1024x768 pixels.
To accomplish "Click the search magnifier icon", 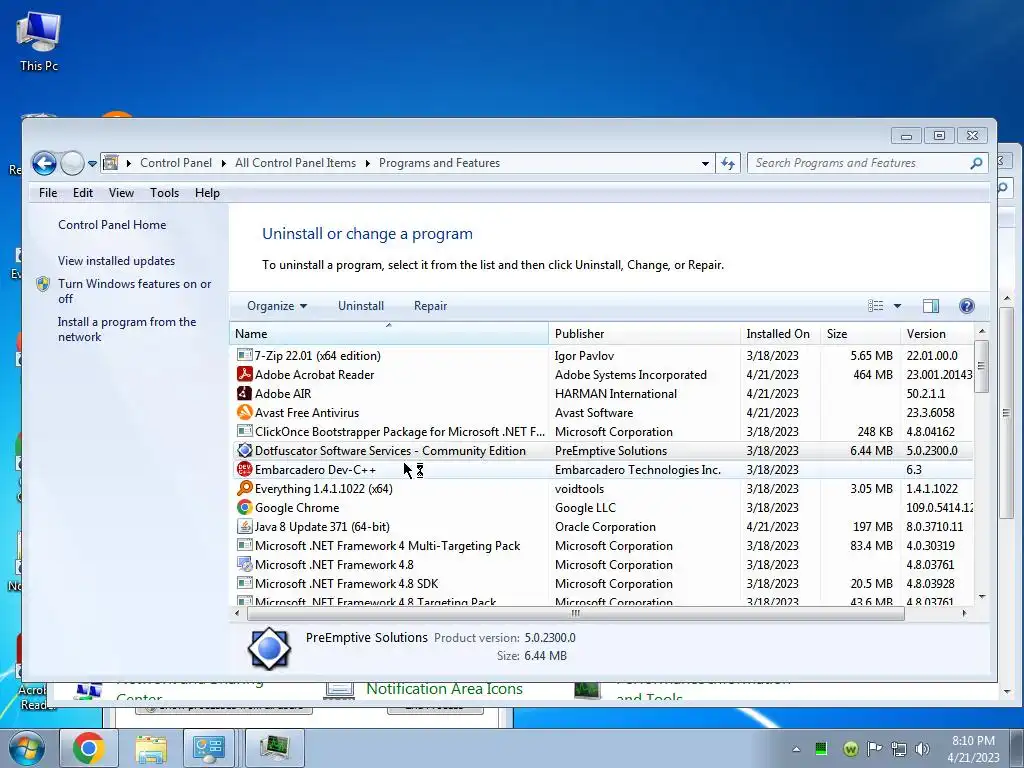I will click(x=976, y=163).
